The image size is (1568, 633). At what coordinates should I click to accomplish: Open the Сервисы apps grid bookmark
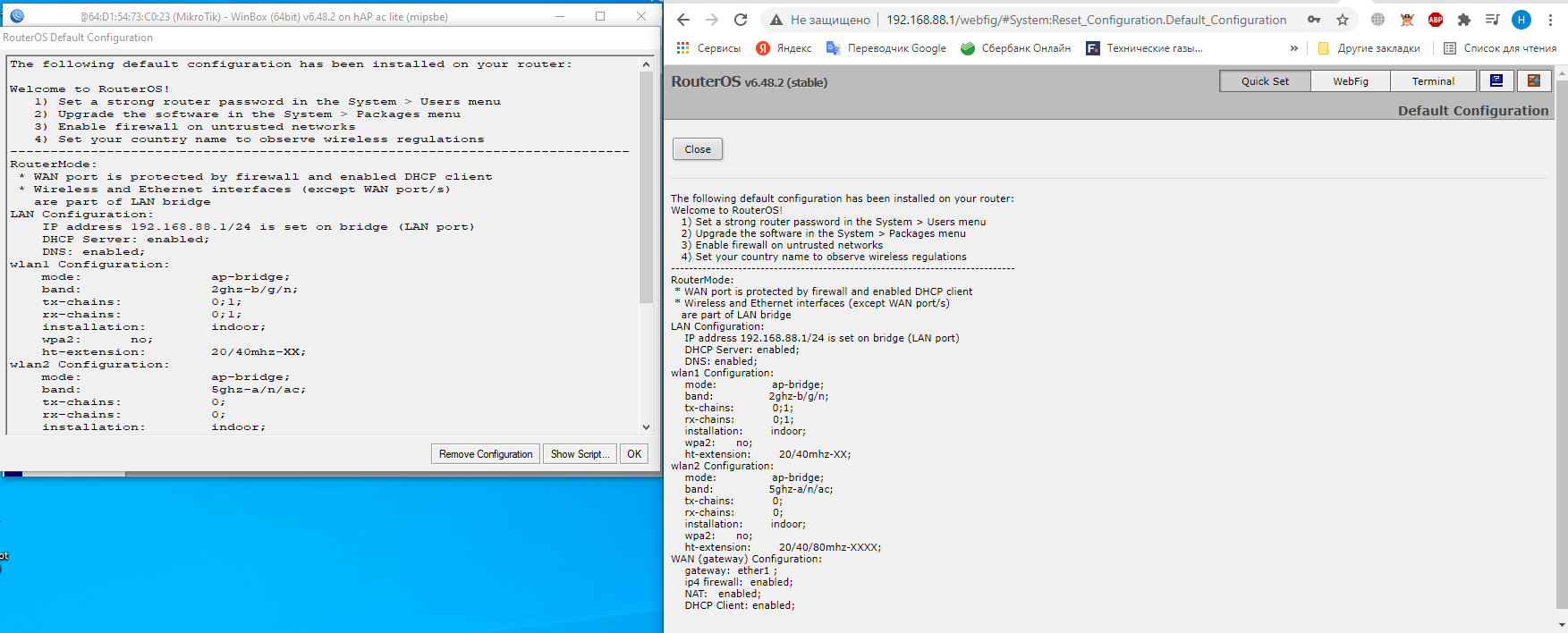coord(708,48)
